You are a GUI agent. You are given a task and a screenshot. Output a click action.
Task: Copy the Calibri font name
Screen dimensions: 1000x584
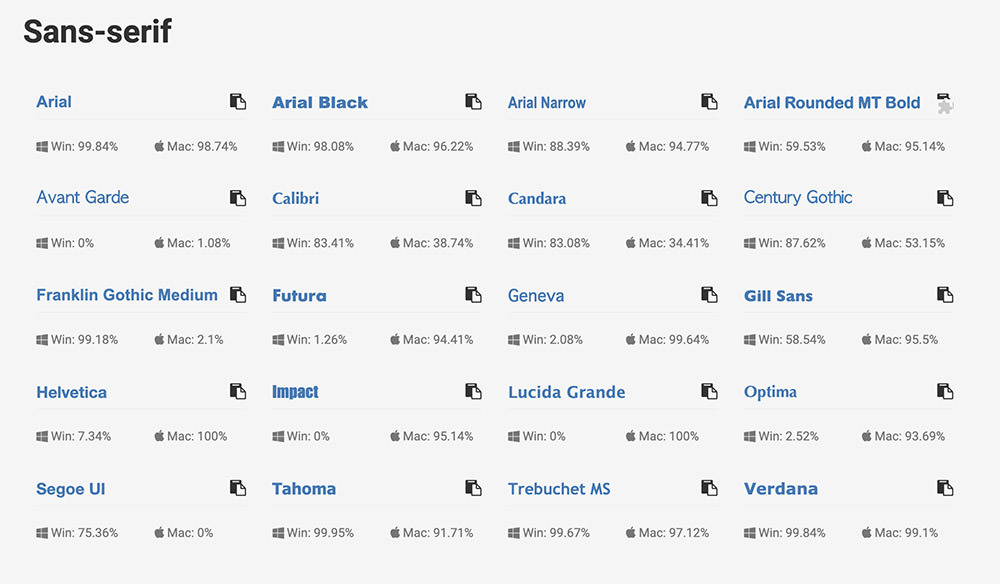tap(473, 198)
